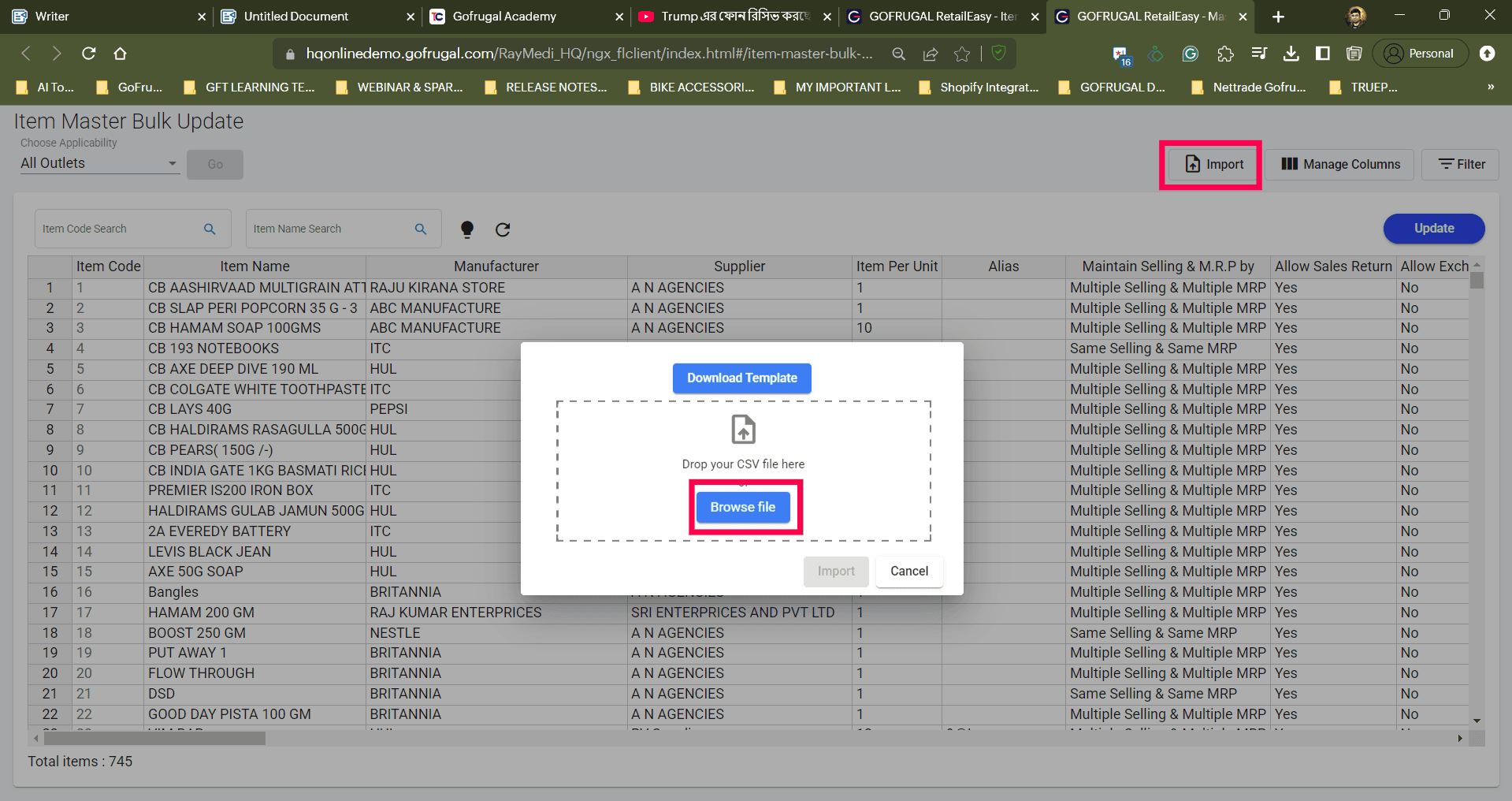Open a new browser tab with plus
1512x801 pixels.
pos(1278,17)
